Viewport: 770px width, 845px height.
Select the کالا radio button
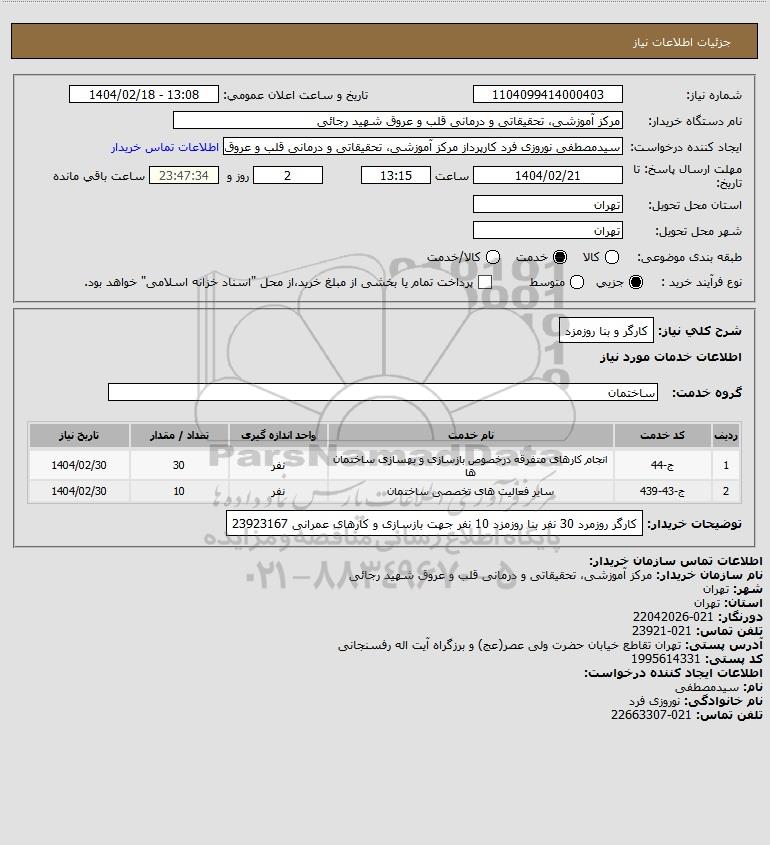point(612,257)
